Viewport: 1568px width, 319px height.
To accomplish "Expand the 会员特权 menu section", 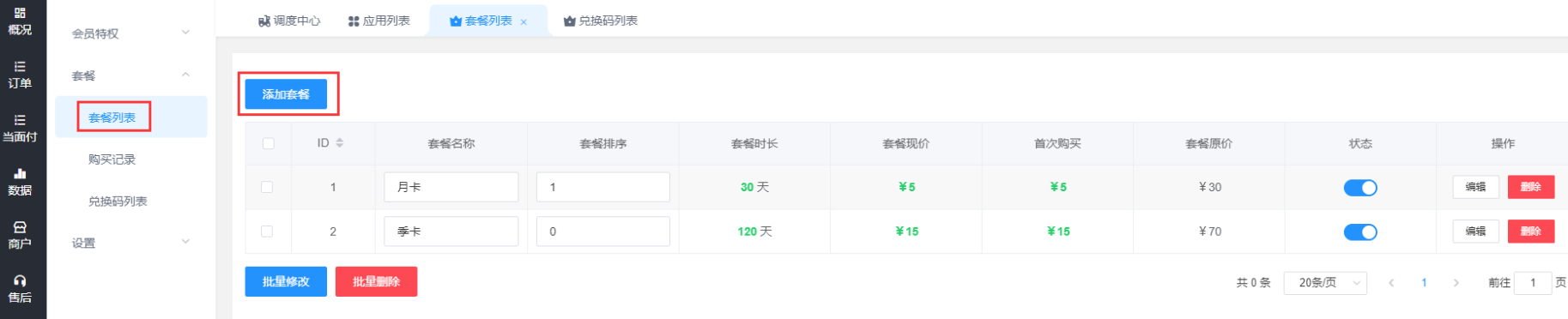I will [x=130, y=33].
